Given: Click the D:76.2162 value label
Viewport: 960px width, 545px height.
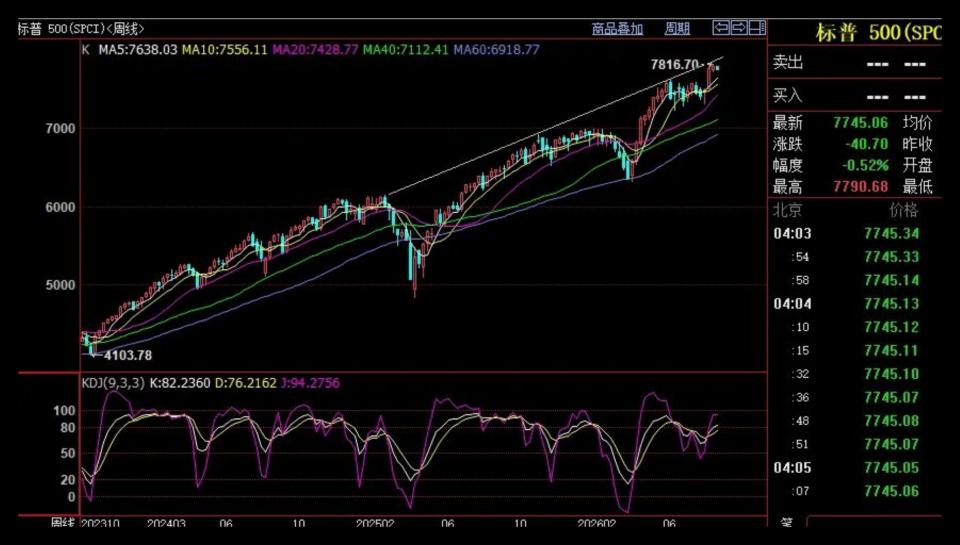Looking at the screenshot, I should [x=246, y=383].
